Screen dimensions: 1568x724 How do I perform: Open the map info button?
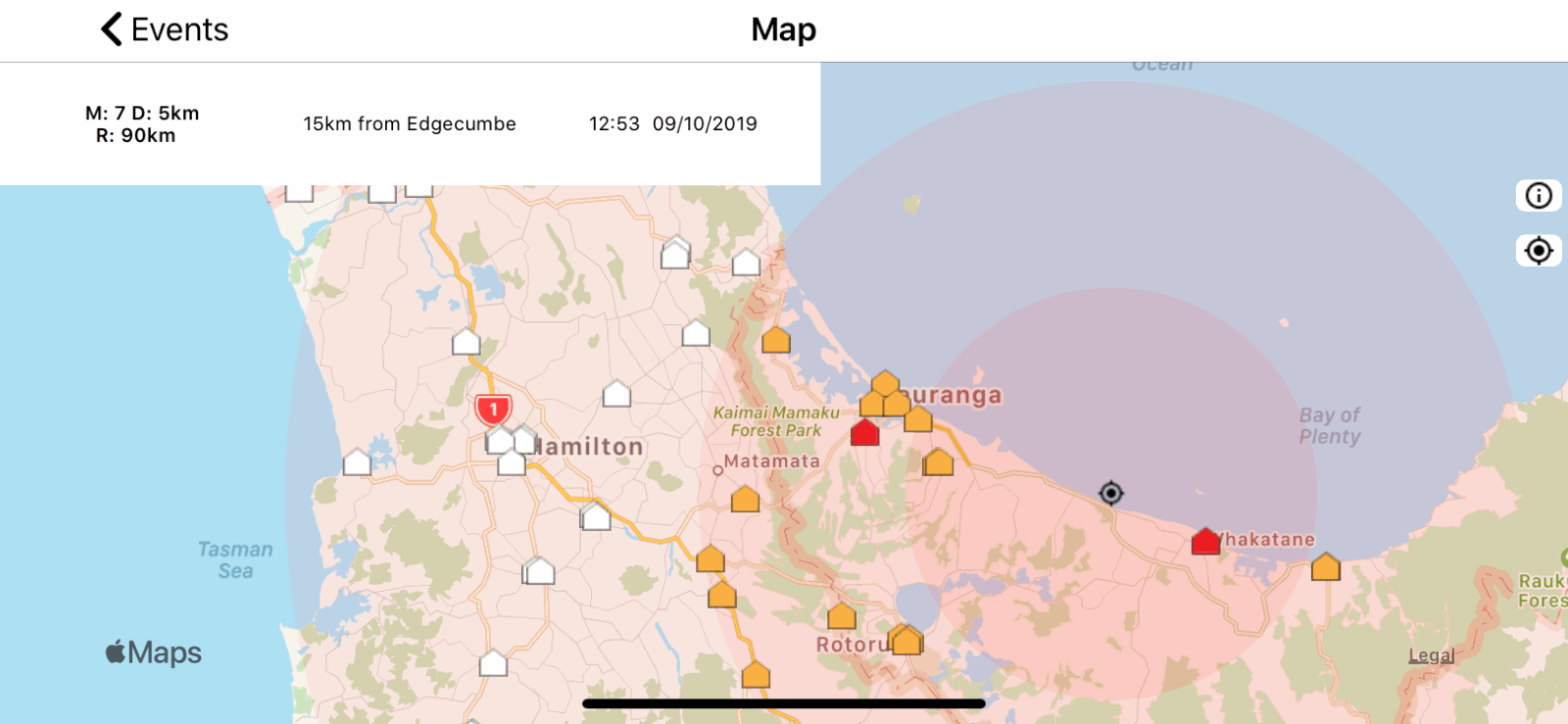click(x=1538, y=196)
